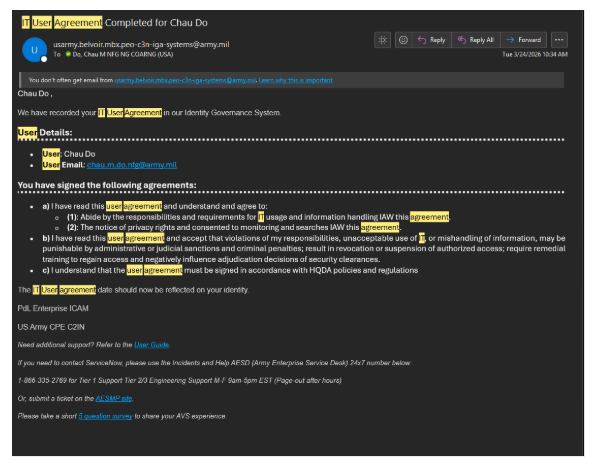Viewport: 592px width, 467px height.
Task: Reply to this email
Action: coord(432,40)
